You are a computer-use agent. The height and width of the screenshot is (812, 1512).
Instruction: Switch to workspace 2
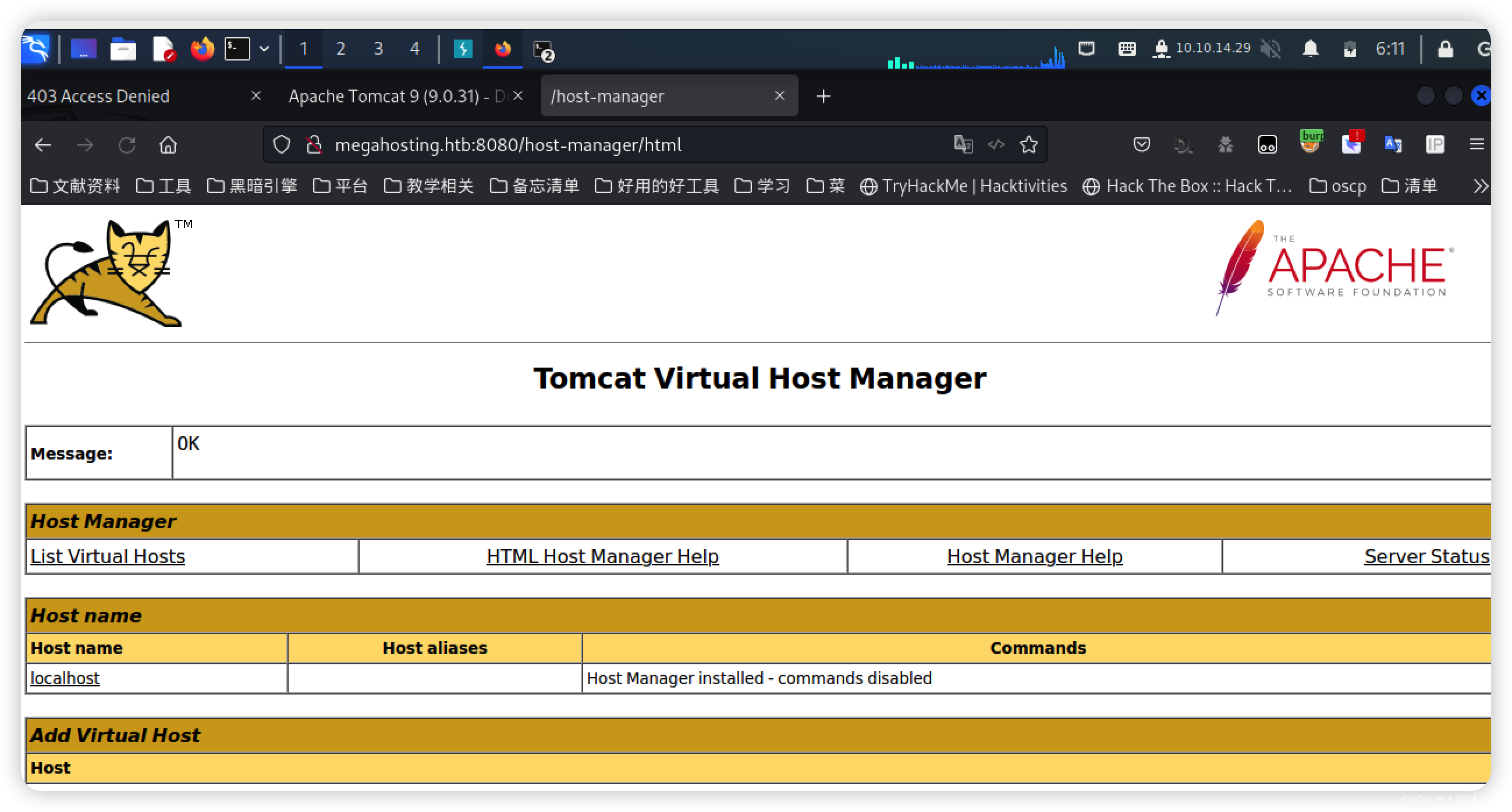click(x=340, y=49)
